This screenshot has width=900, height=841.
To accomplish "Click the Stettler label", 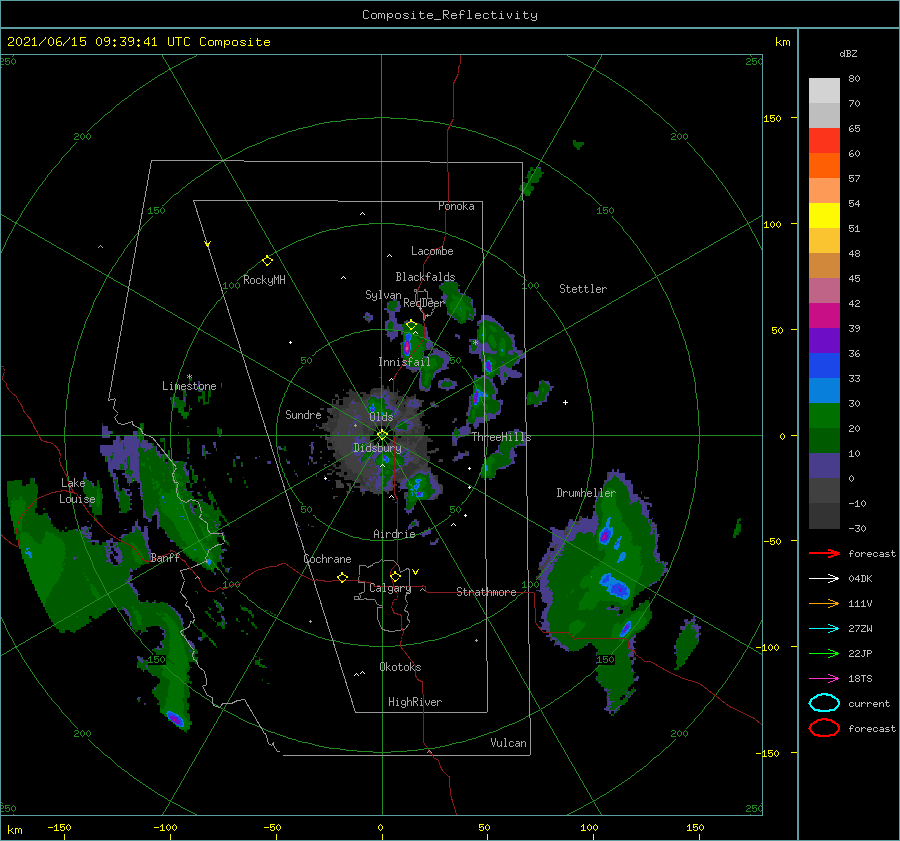I will point(583,289).
